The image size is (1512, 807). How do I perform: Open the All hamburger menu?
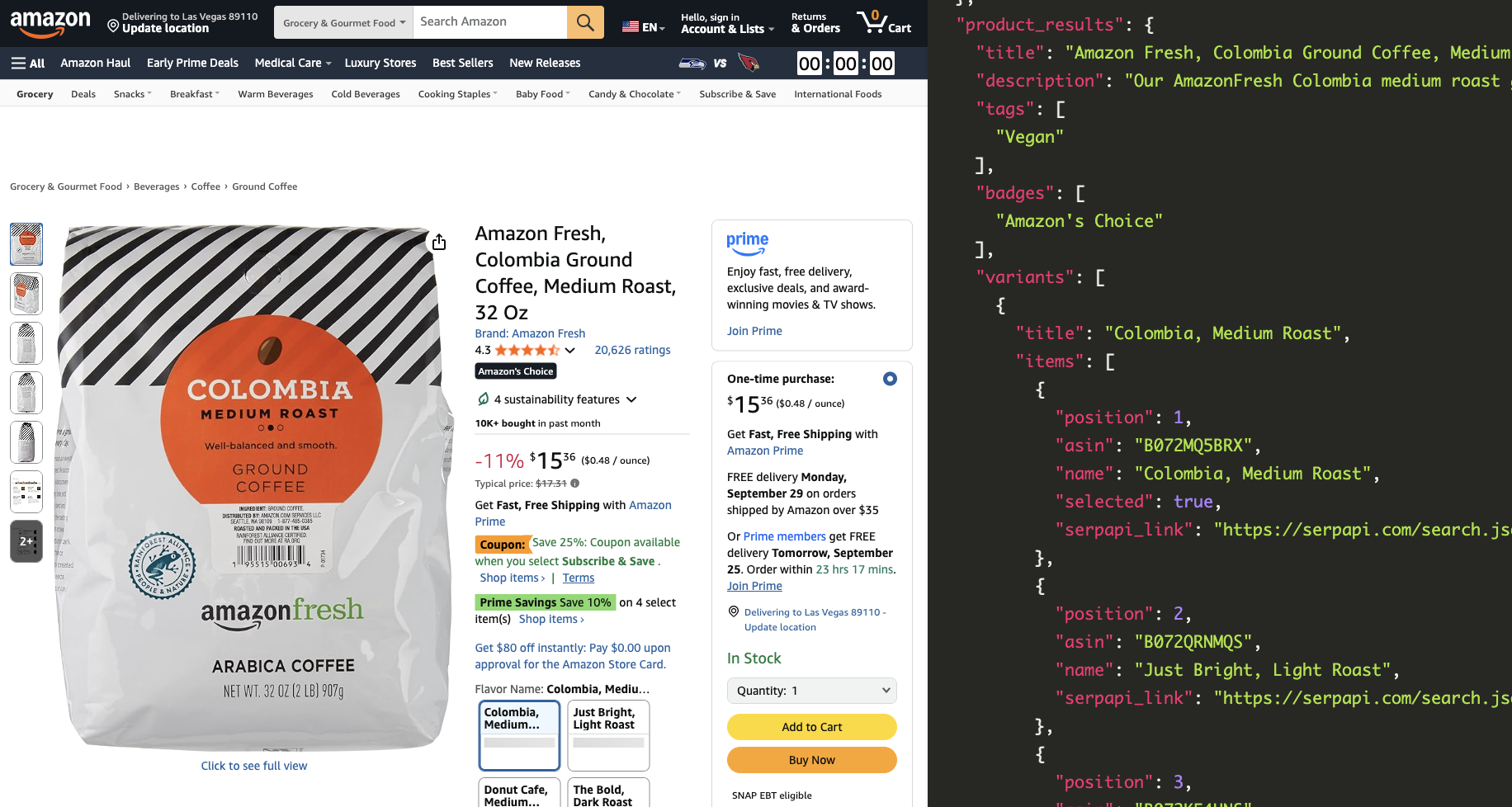point(27,63)
